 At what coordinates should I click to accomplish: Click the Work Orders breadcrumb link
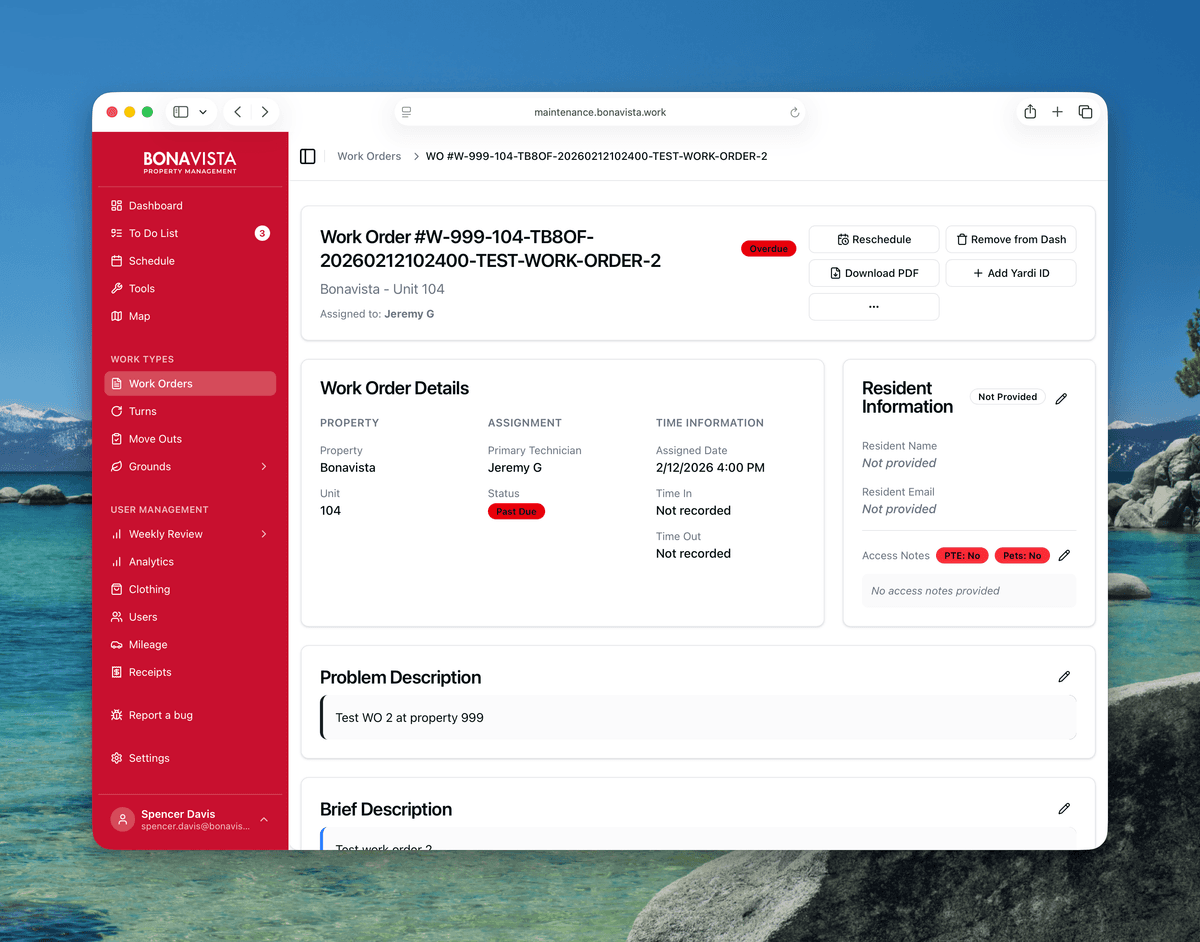[369, 156]
